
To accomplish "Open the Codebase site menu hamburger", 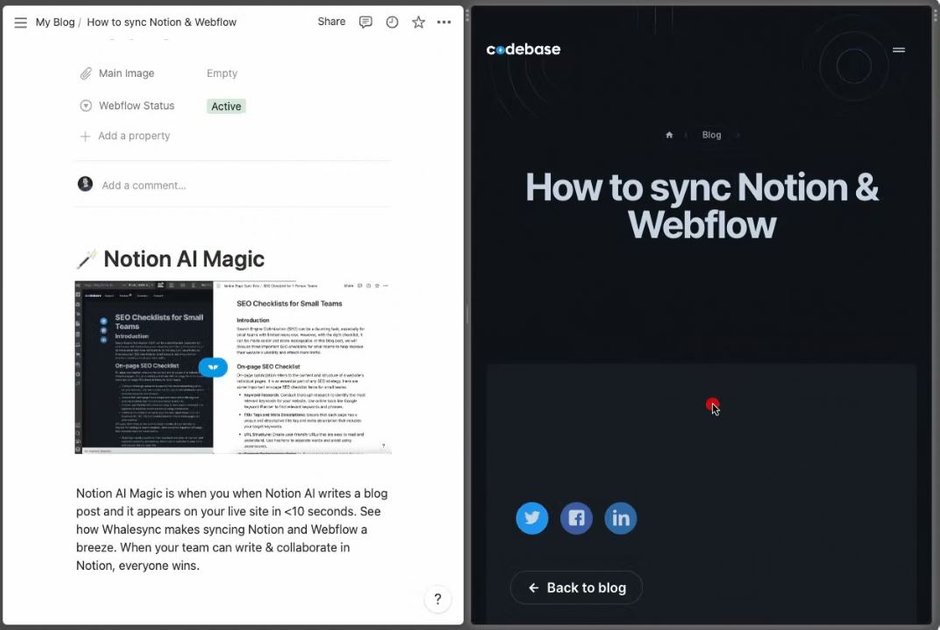I will [899, 49].
